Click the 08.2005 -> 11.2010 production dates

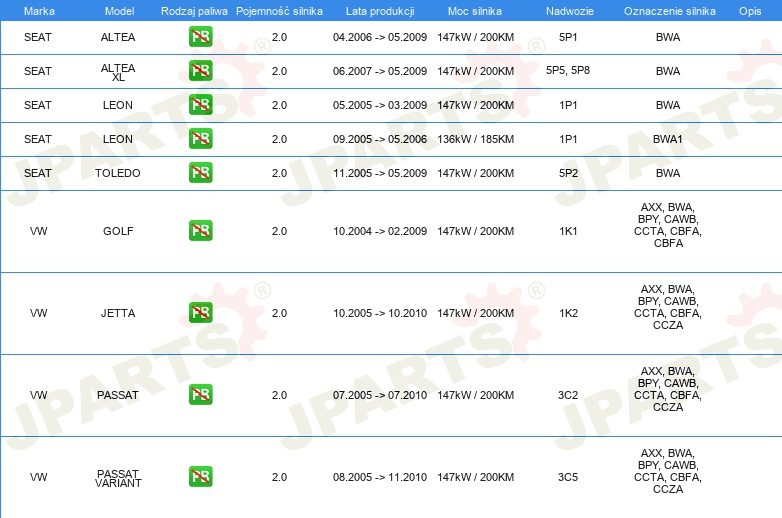click(x=380, y=477)
